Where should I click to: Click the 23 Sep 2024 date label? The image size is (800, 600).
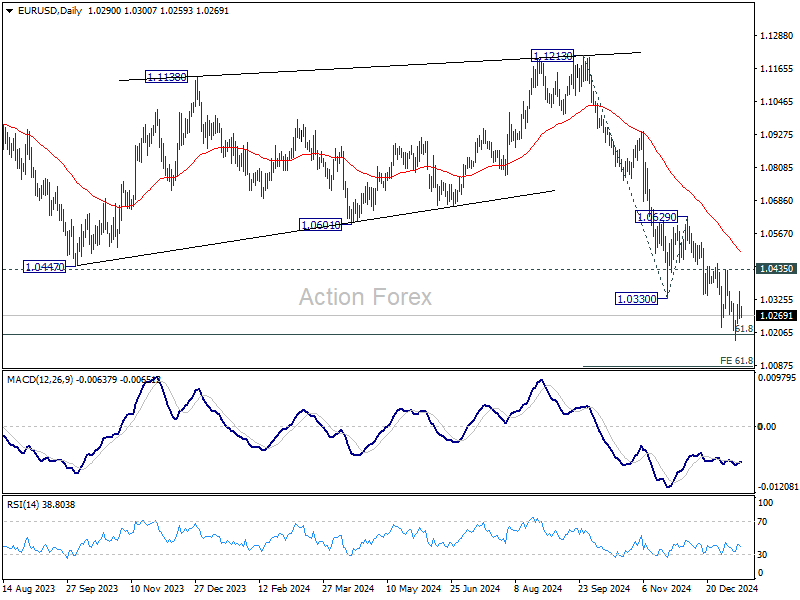click(604, 588)
